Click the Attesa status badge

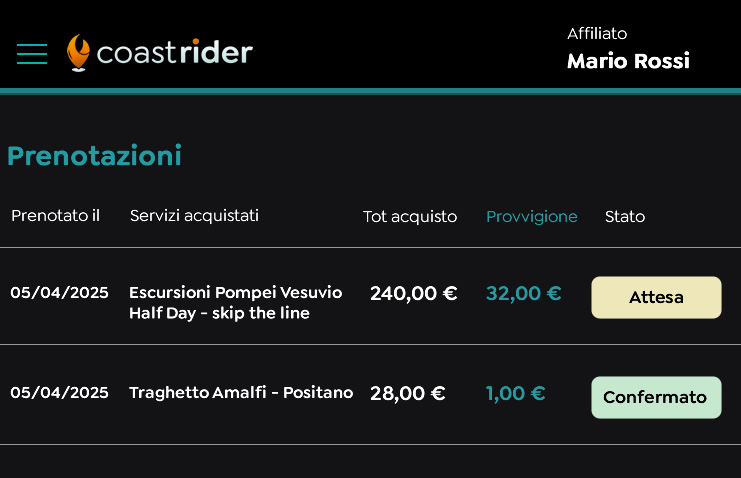pos(656,298)
